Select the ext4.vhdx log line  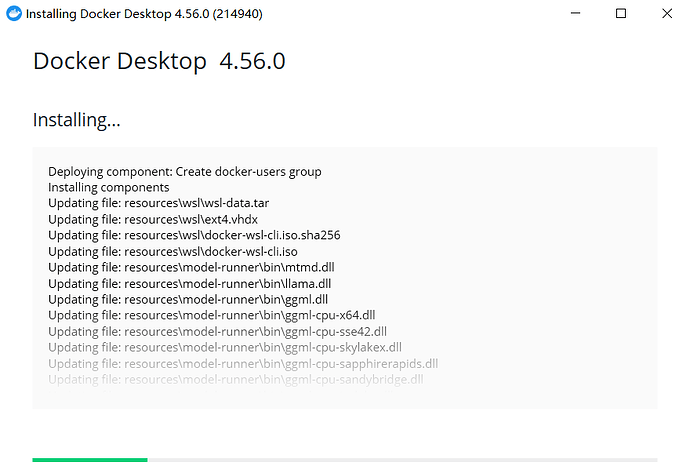pos(153,219)
